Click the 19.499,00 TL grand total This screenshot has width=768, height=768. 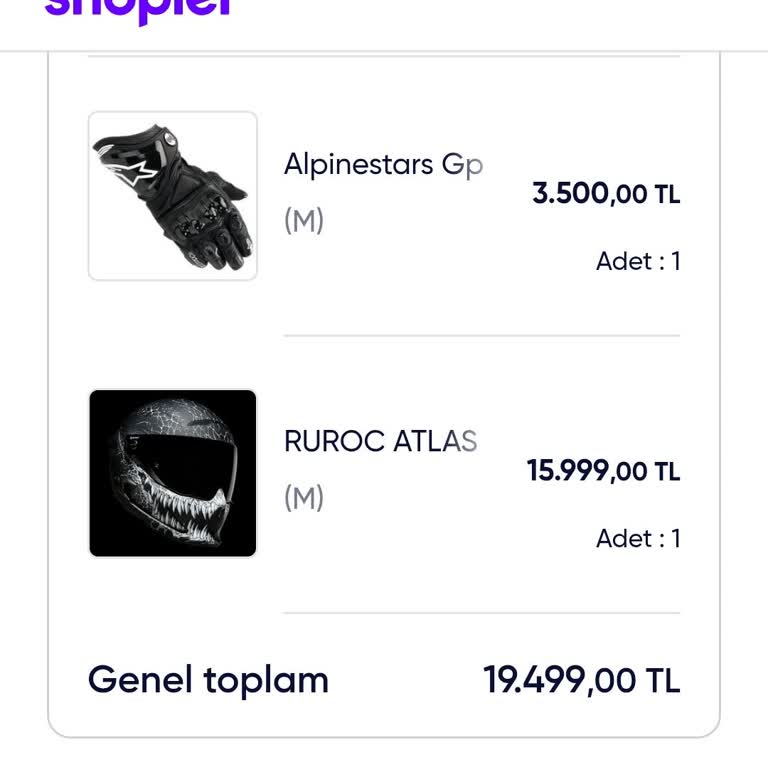click(581, 680)
